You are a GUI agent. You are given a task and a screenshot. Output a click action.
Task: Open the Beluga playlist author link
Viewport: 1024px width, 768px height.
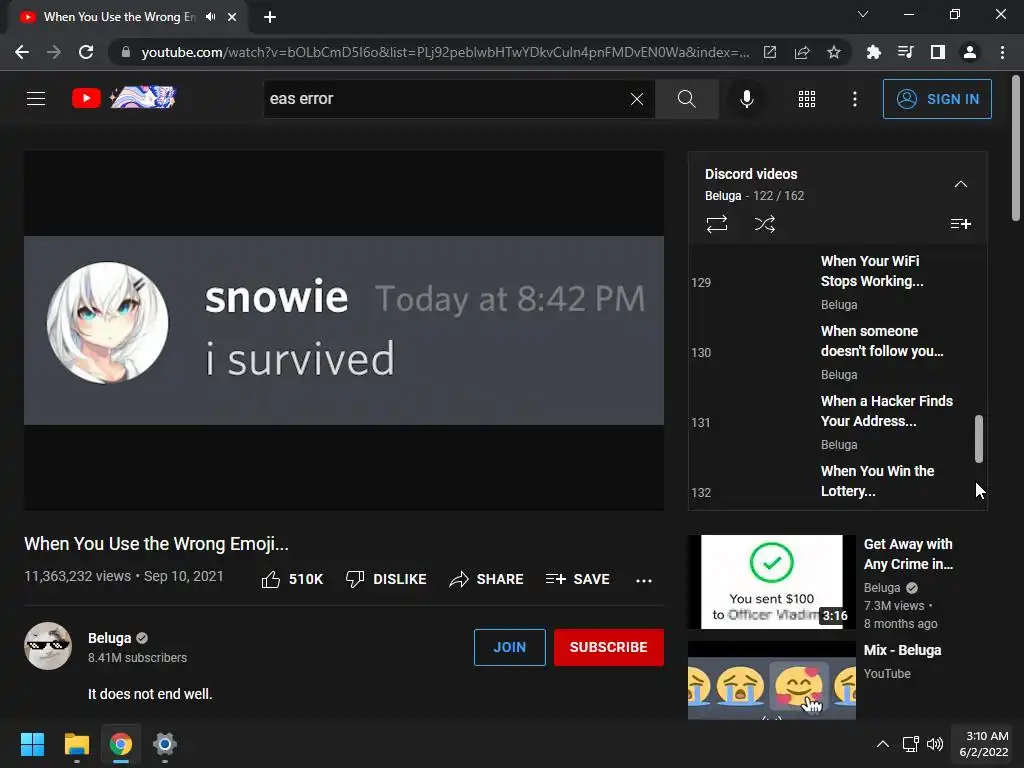(x=723, y=196)
